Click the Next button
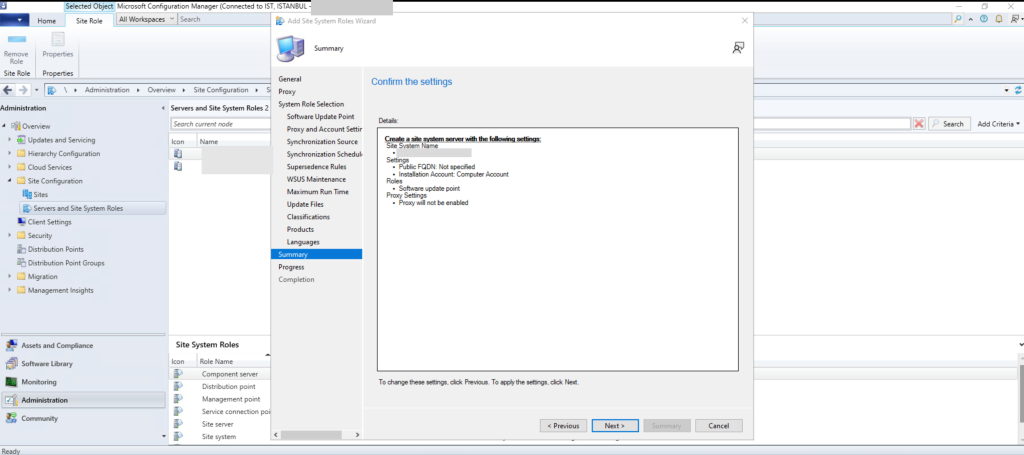 tap(614, 425)
